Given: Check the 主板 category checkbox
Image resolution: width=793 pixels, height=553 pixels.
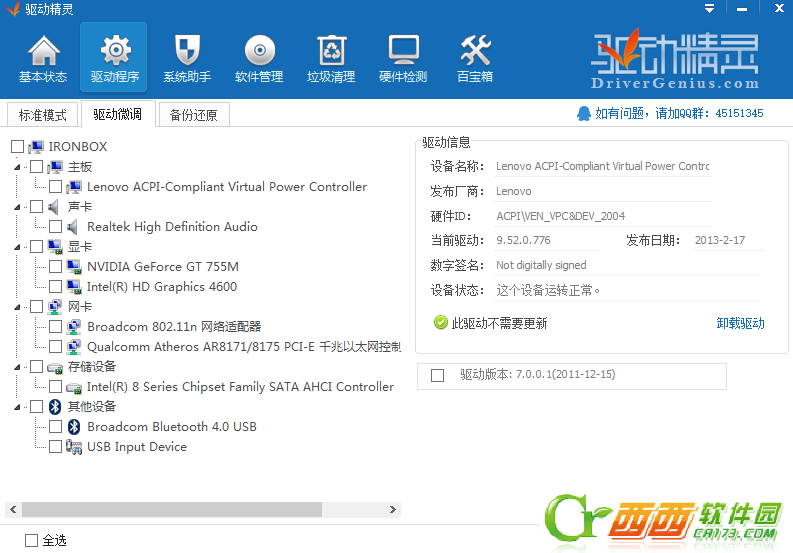Looking at the screenshot, I should coord(36,166).
